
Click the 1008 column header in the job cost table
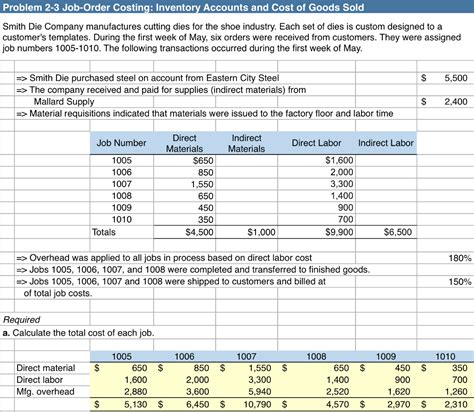click(x=316, y=356)
